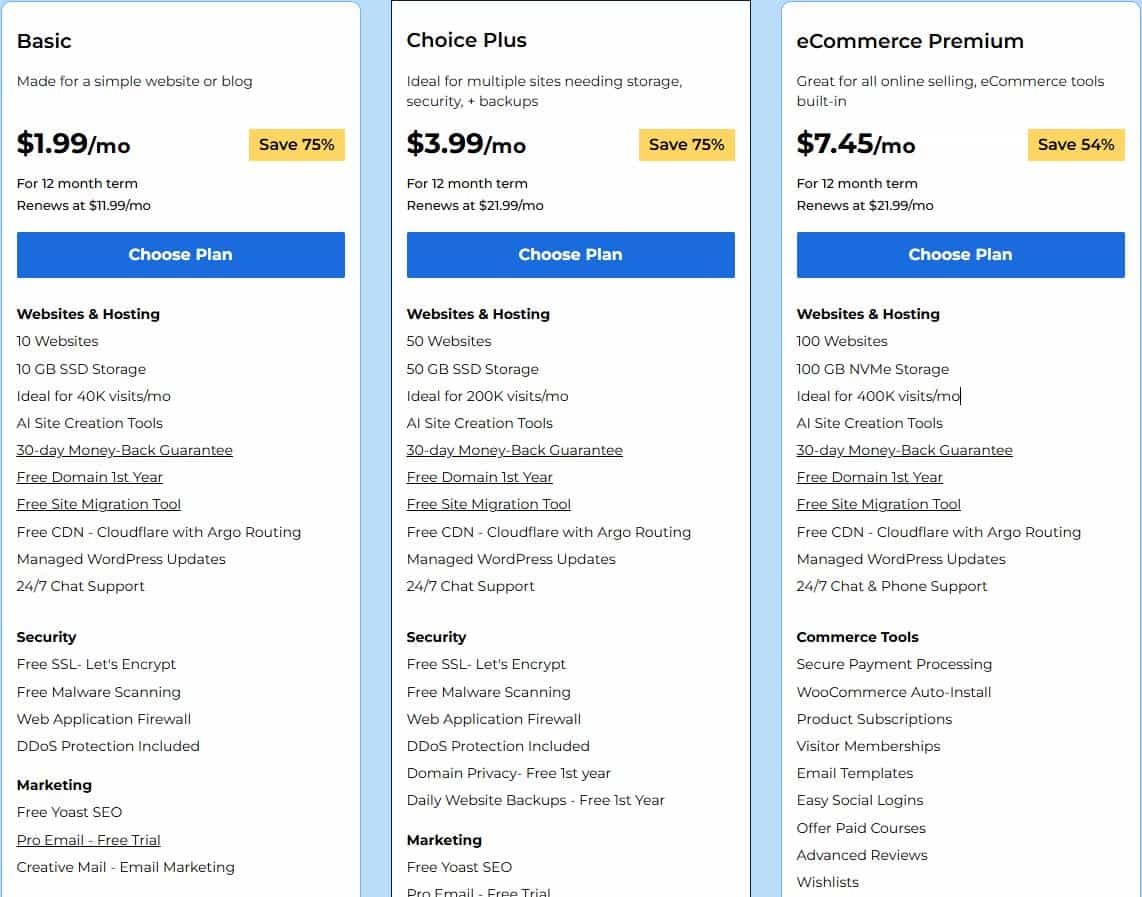
Task: Click Choose Plan button for Choice Plus
Action: (x=570, y=255)
